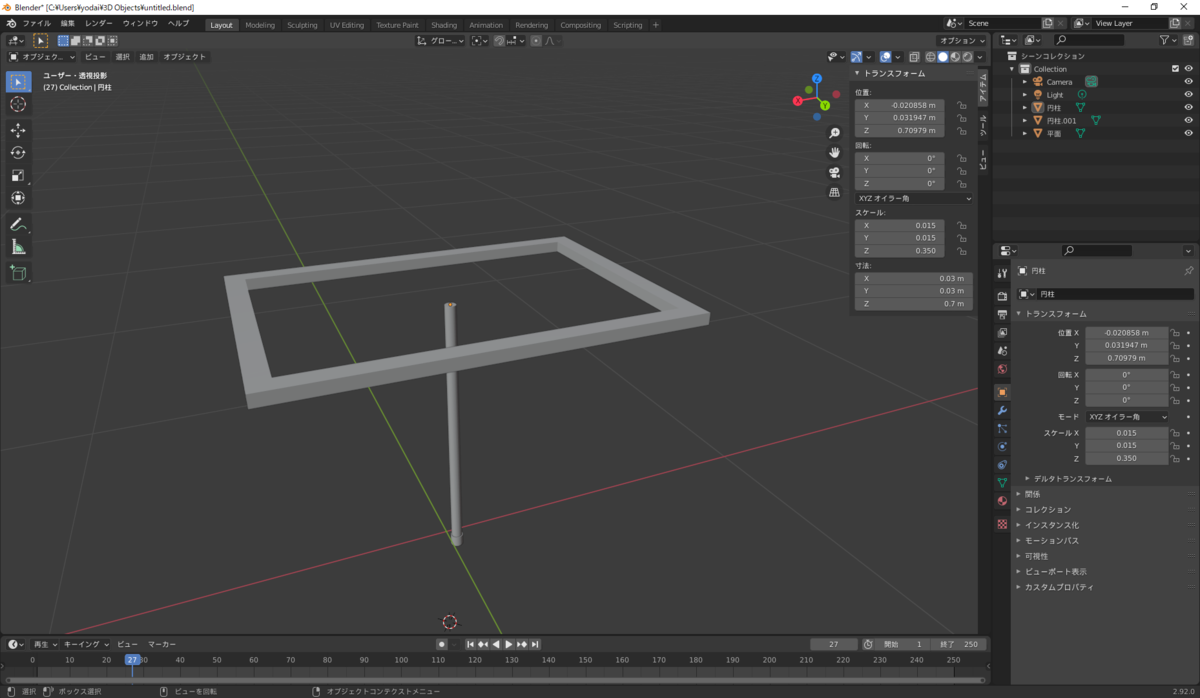Open the Tool properties tab (wrench and screwdriver)

point(1002,274)
